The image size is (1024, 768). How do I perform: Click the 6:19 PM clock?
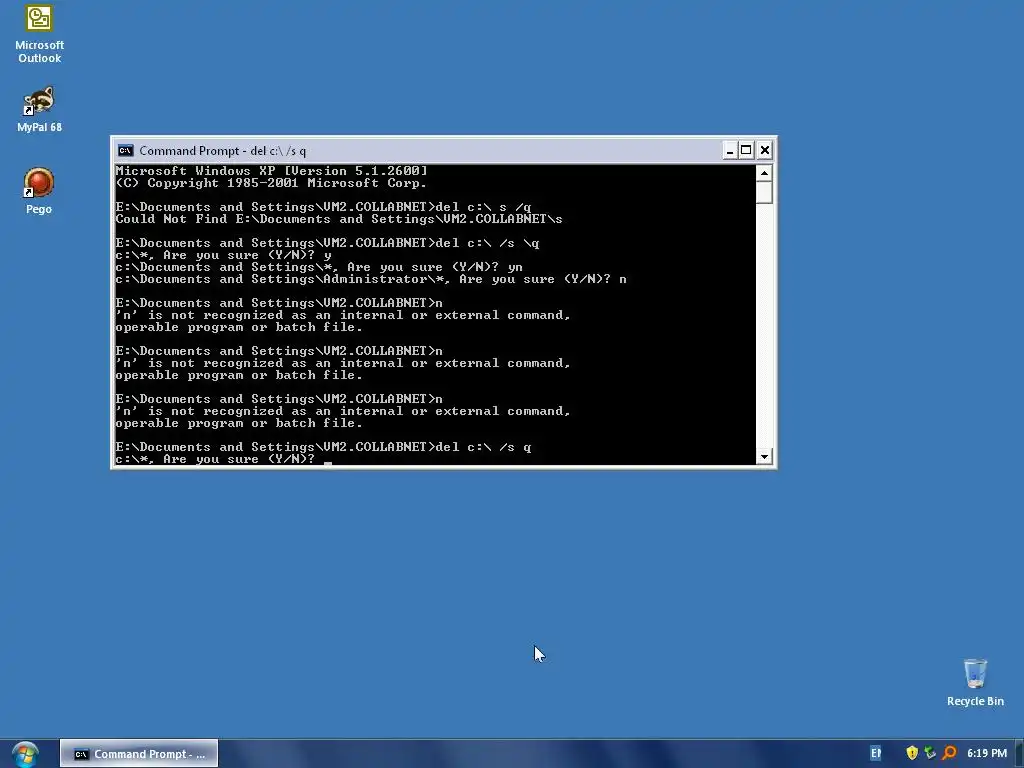[x=987, y=753]
